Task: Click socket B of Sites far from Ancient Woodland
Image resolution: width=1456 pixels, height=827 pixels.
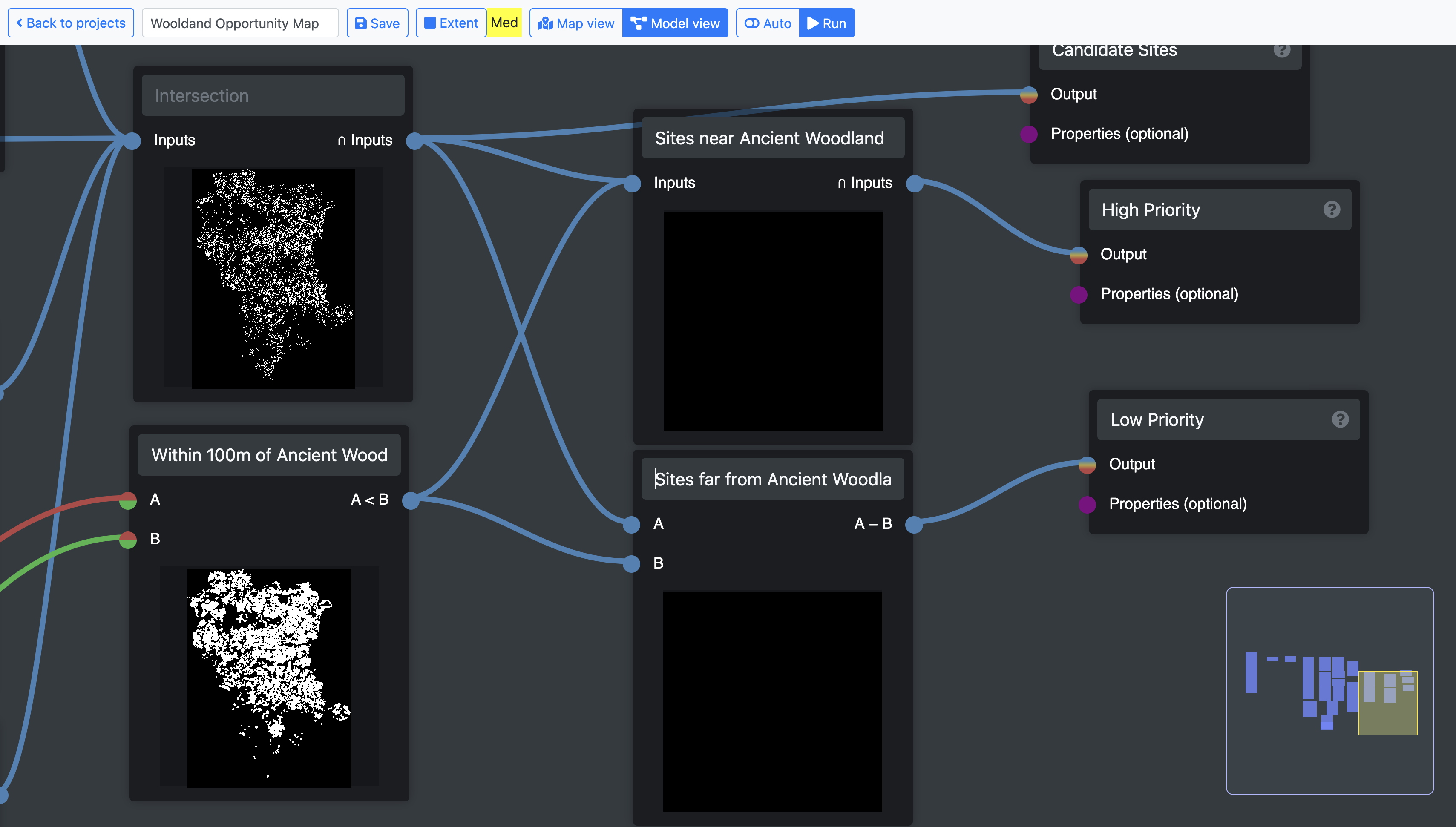Action: 631,563
